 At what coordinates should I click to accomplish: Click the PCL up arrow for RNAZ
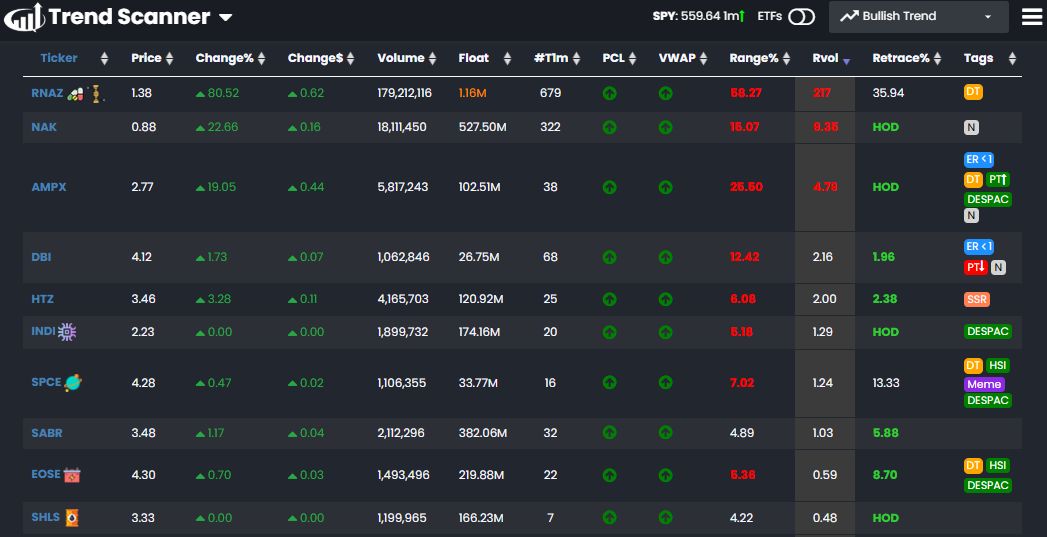tap(609, 94)
